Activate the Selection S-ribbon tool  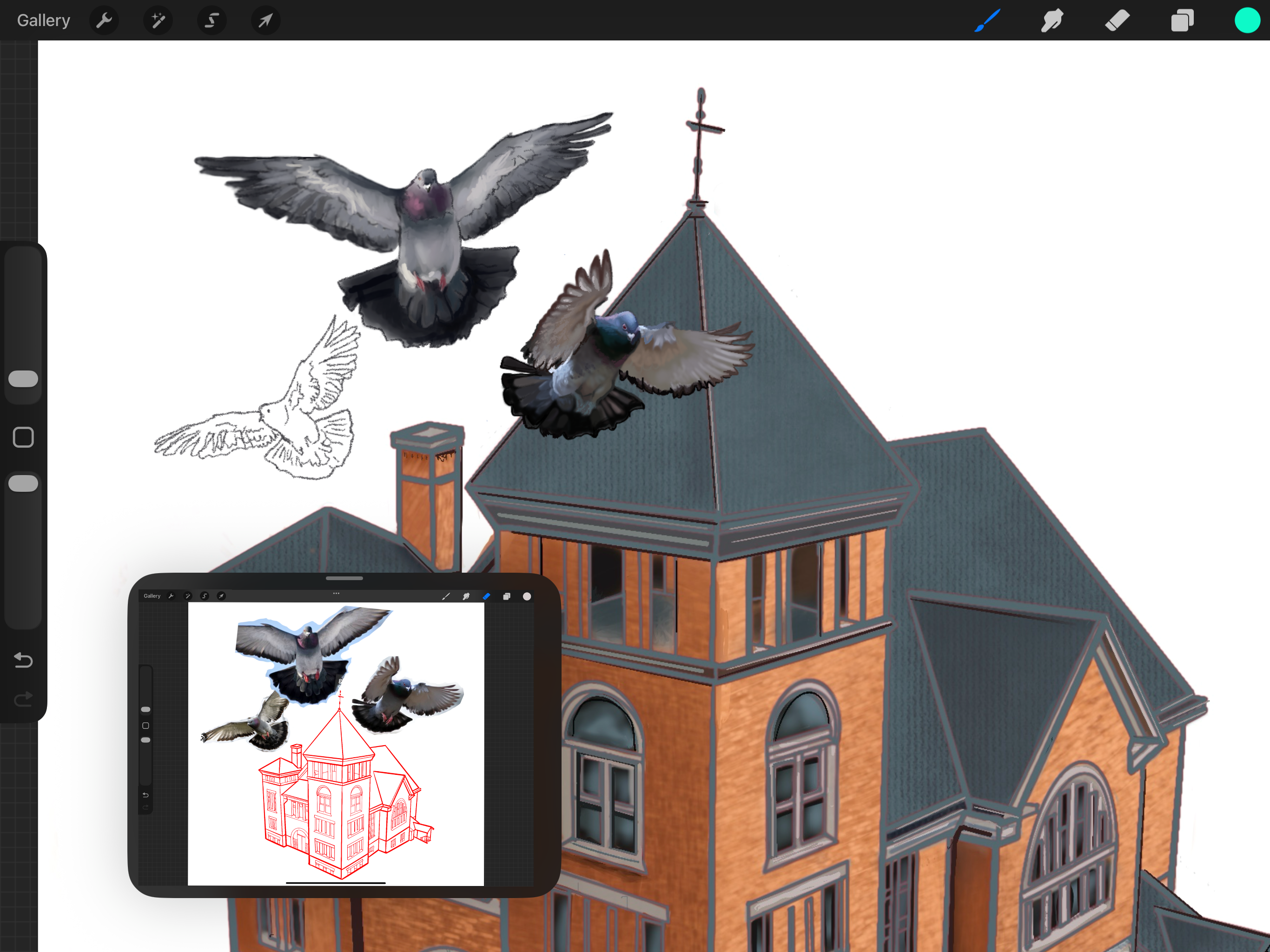212,20
